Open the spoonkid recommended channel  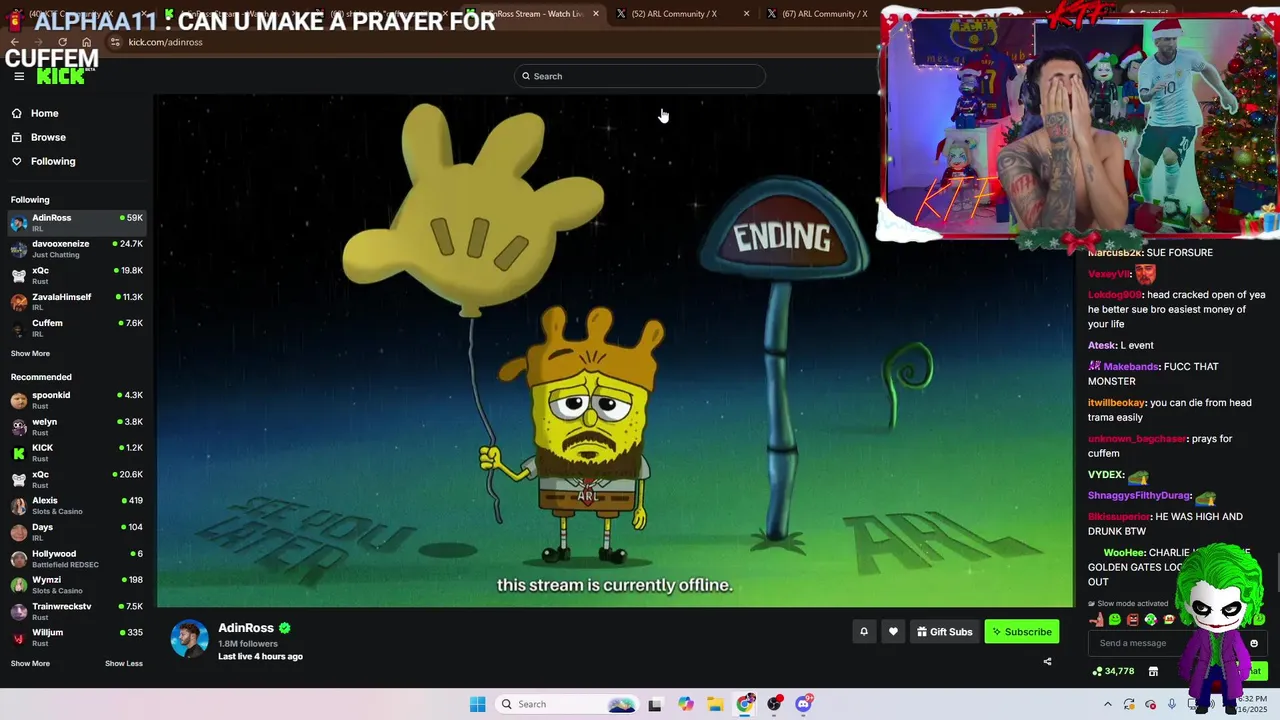(x=77, y=400)
